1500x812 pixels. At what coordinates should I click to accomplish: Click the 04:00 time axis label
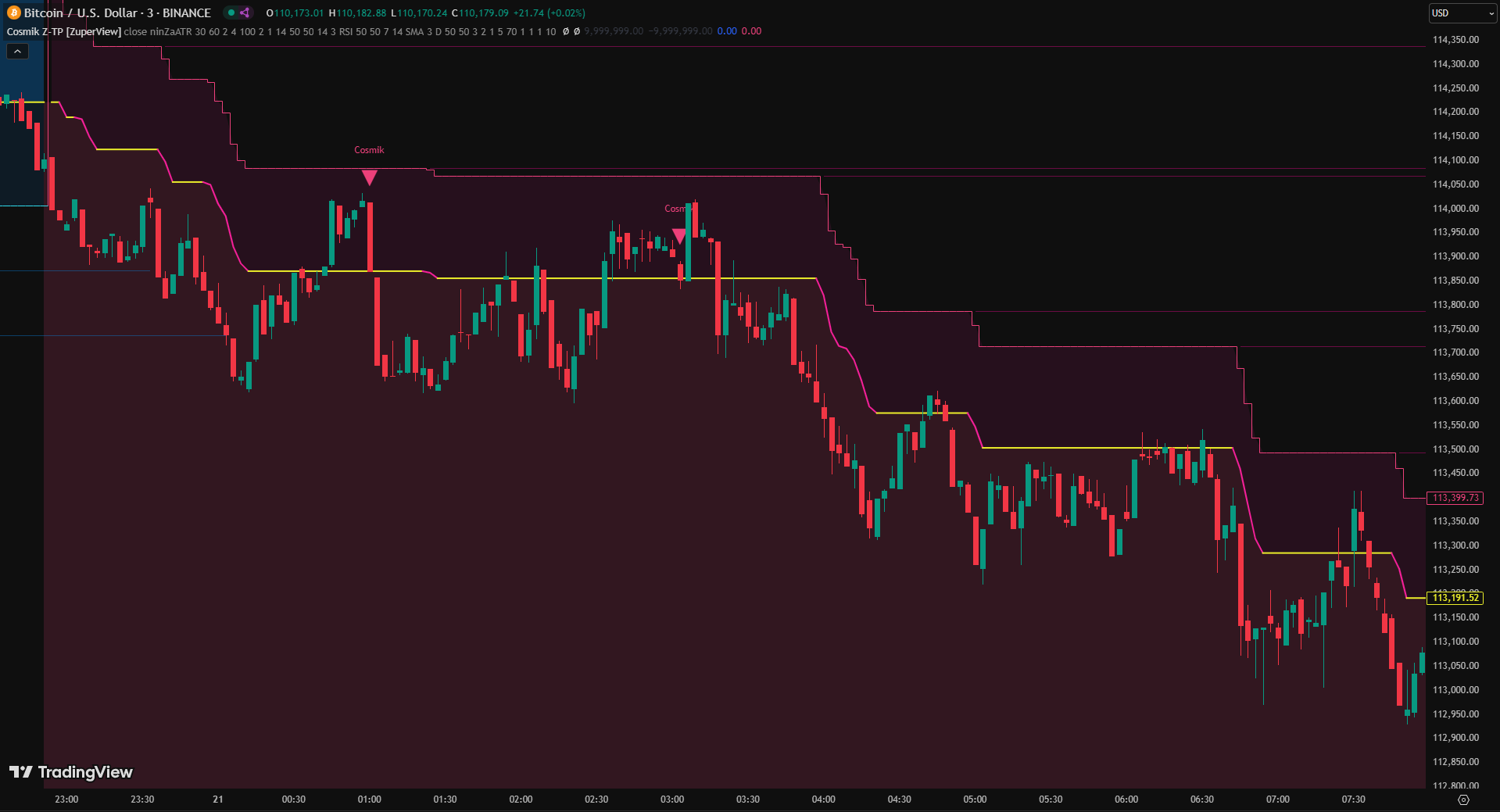pos(823,799)
